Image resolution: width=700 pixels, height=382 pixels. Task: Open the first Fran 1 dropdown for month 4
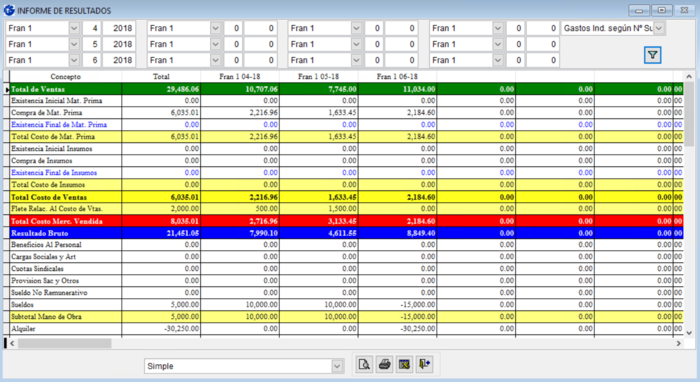[x=74, y=28]
